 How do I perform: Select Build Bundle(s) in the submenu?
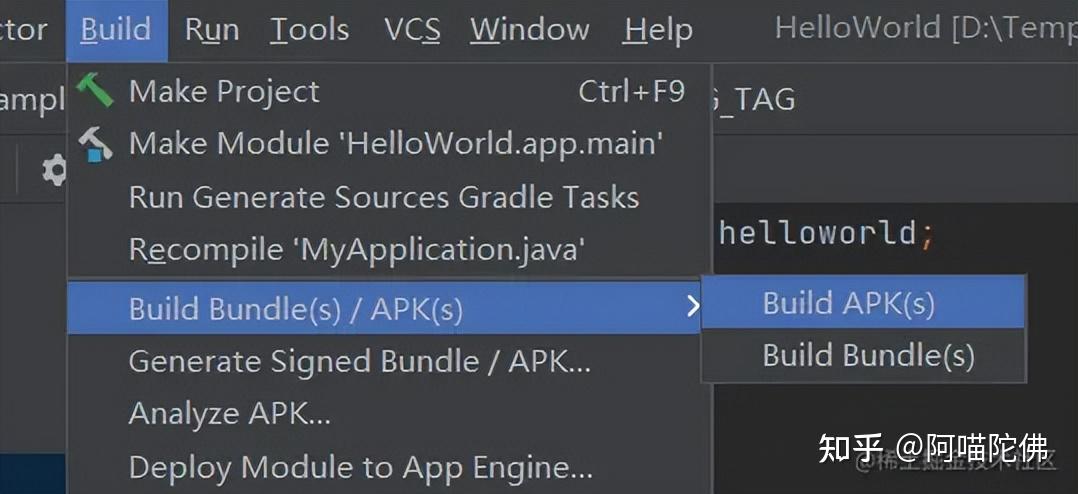(x=868, y=355)
